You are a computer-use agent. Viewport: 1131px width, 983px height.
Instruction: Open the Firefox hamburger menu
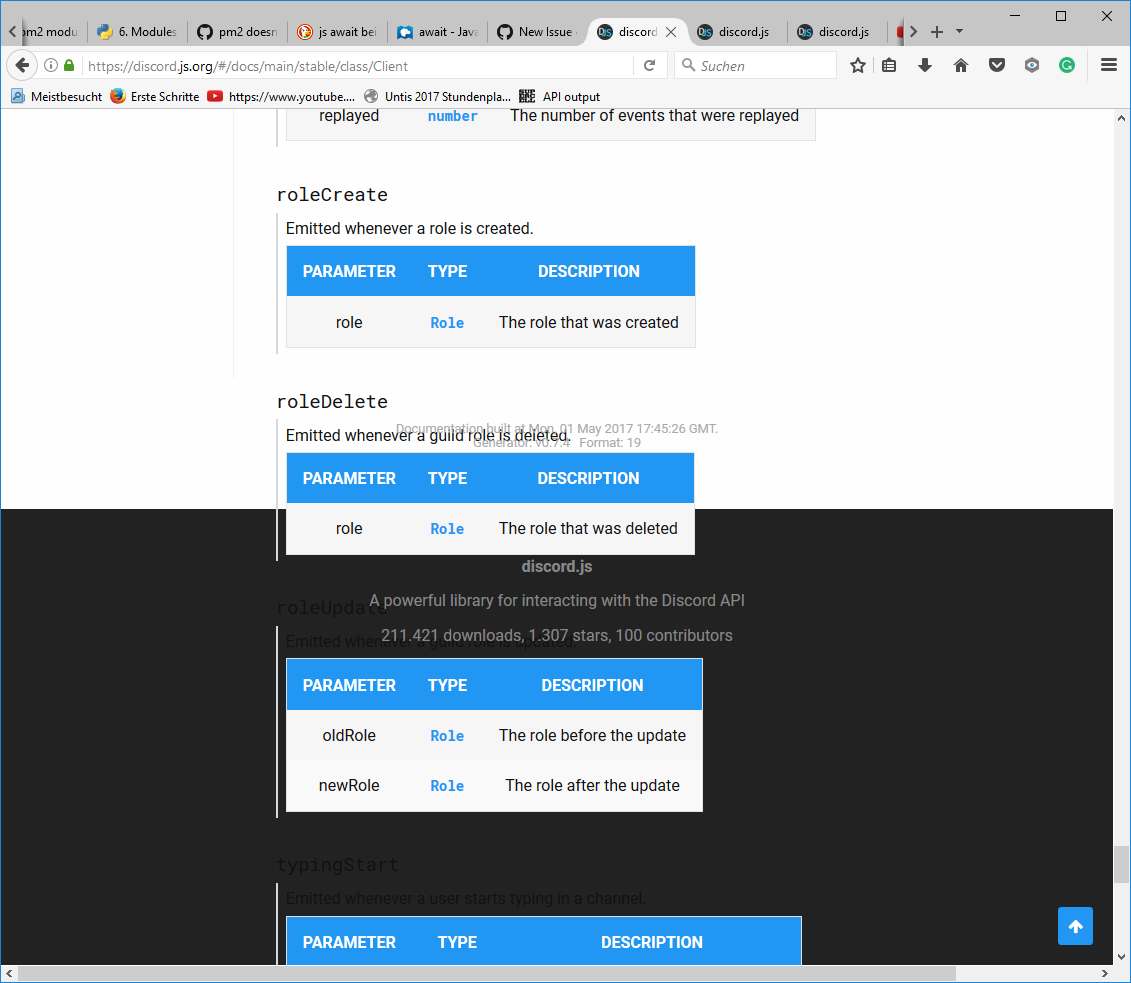coord(1108,65)
